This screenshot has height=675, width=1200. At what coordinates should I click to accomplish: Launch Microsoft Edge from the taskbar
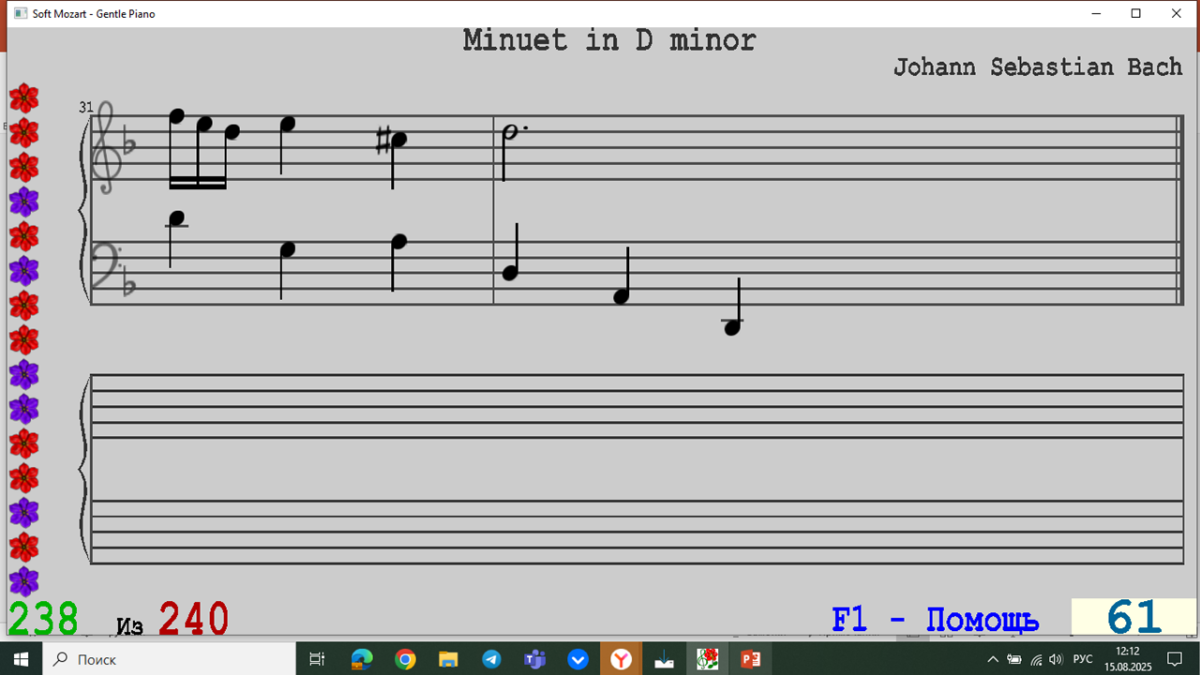(x=361, y=659)
